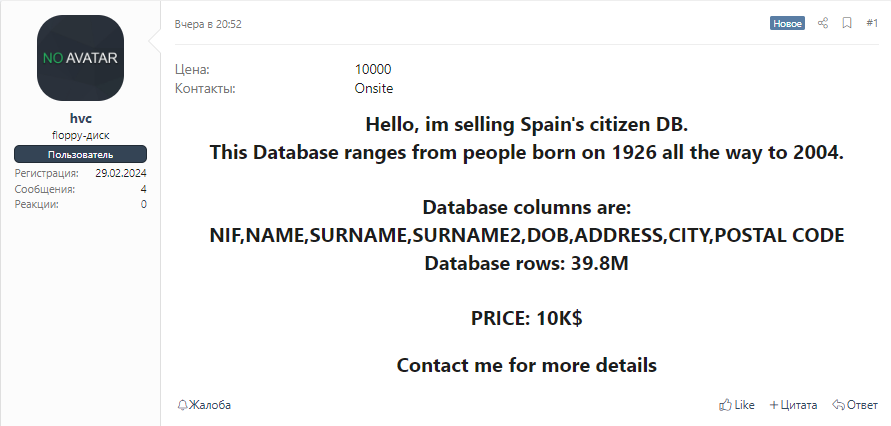Screen dimensions: 891x426
Task: Bookmark this post via the bookmark icon
Action: (847, 23)
